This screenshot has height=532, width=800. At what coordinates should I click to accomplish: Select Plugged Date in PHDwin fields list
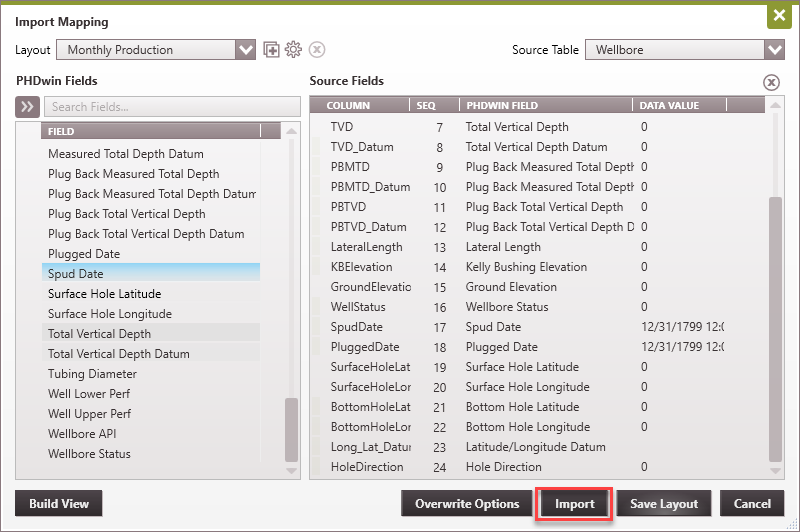[x=151, y=254]
